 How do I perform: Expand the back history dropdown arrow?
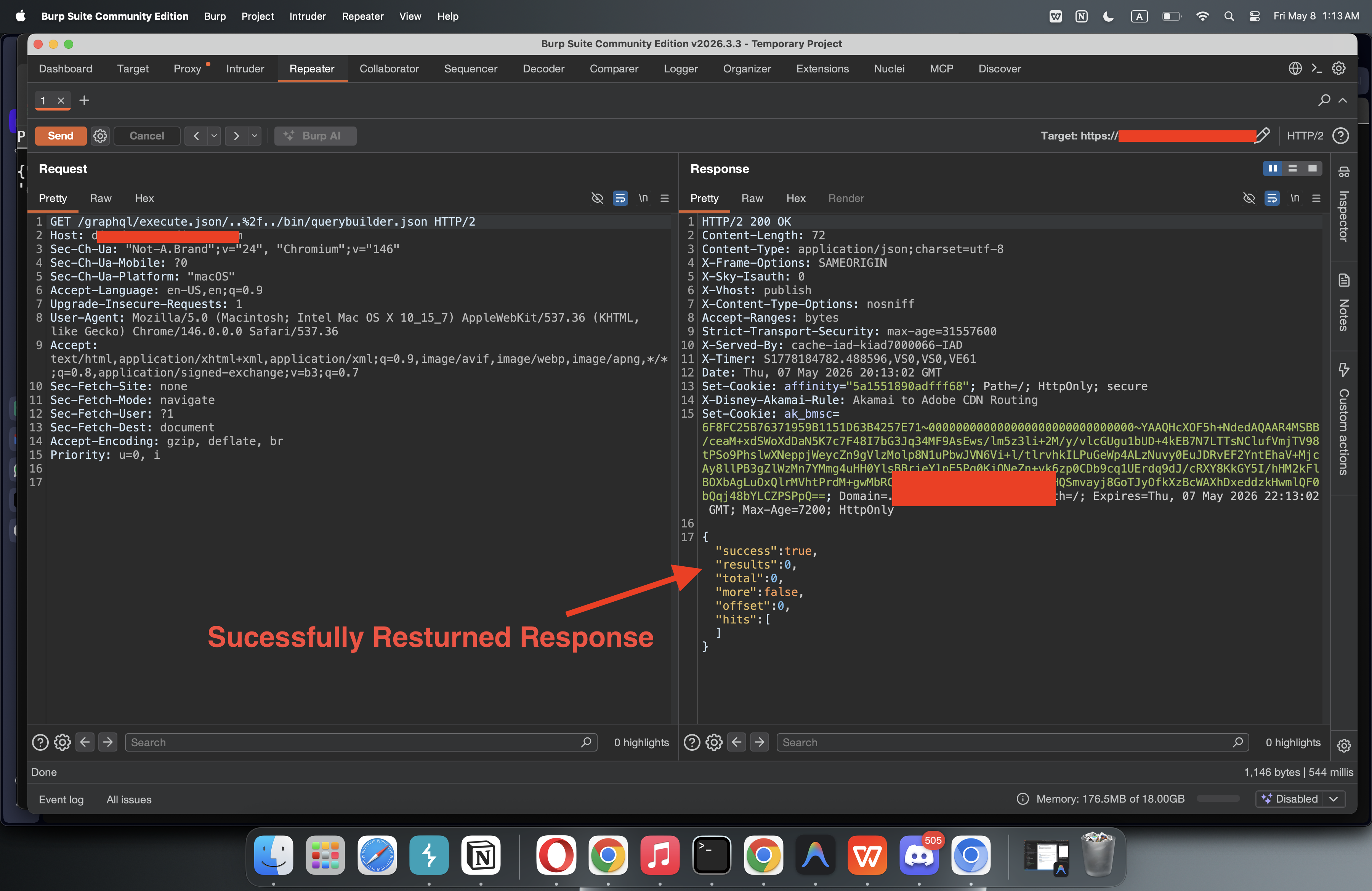tap(214, 136)
